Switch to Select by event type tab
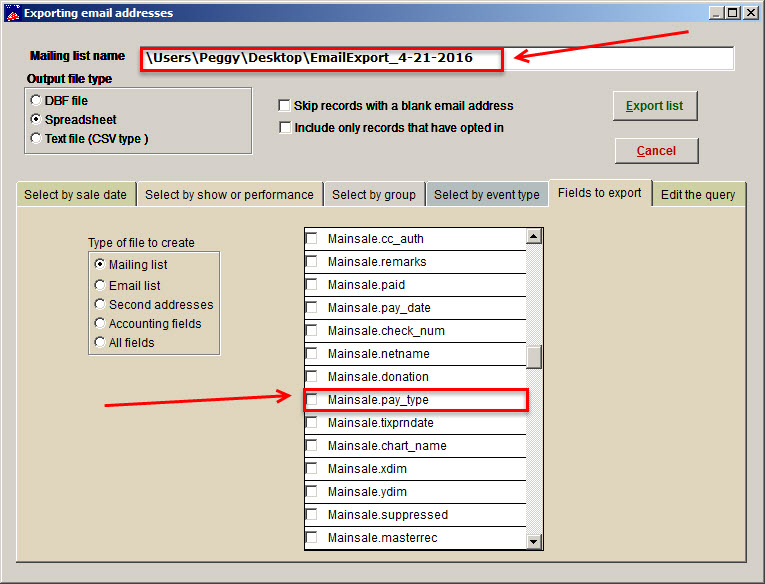Viewport: 765px width, 584px height. [487, 195]
